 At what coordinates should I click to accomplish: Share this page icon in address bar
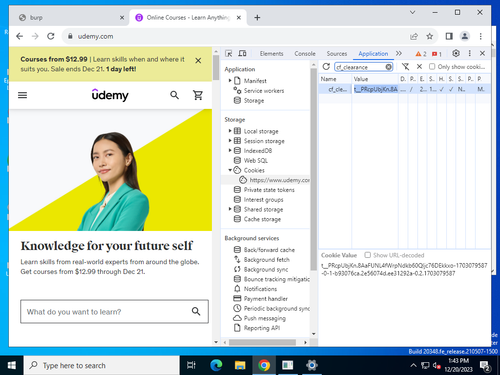[x=414, y=36]
